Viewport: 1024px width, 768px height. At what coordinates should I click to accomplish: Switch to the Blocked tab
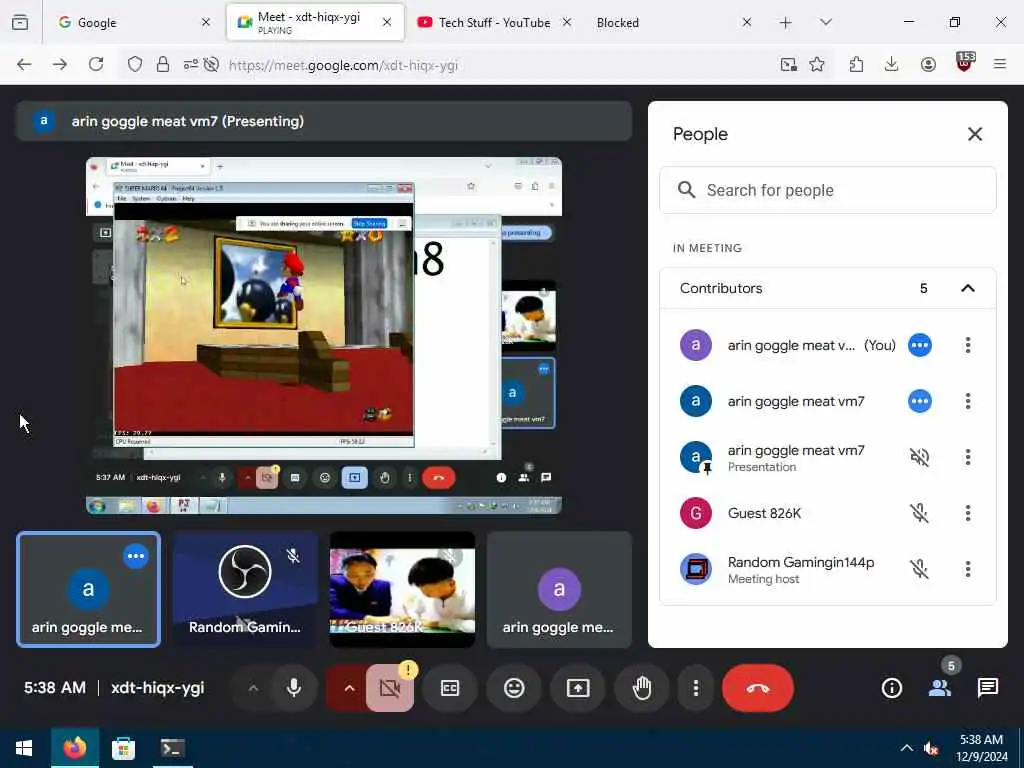coord(673,22)
